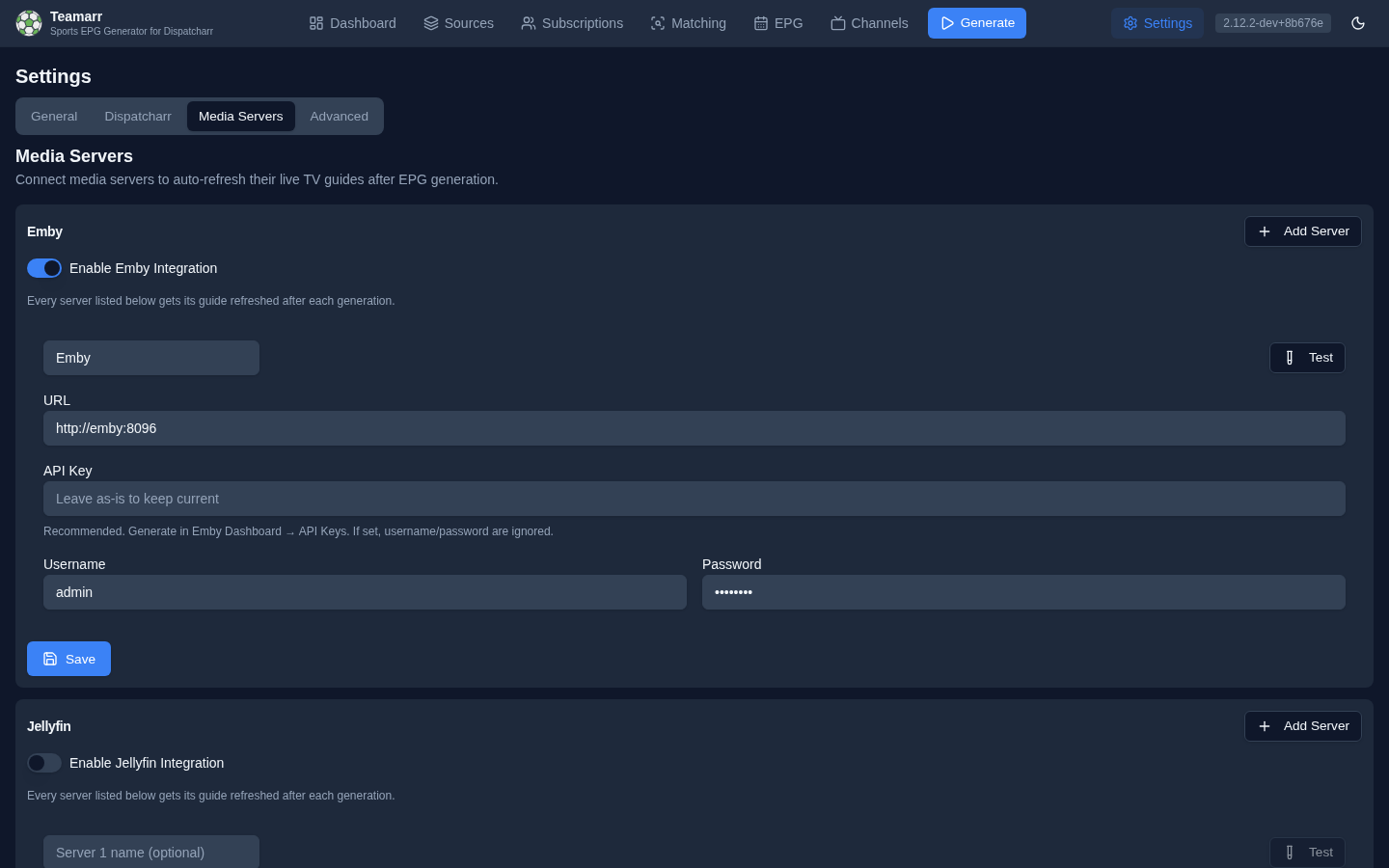The image size is (1389, 868).
Task: Add a new Jellyfin server
Action: coord(1303,726)
